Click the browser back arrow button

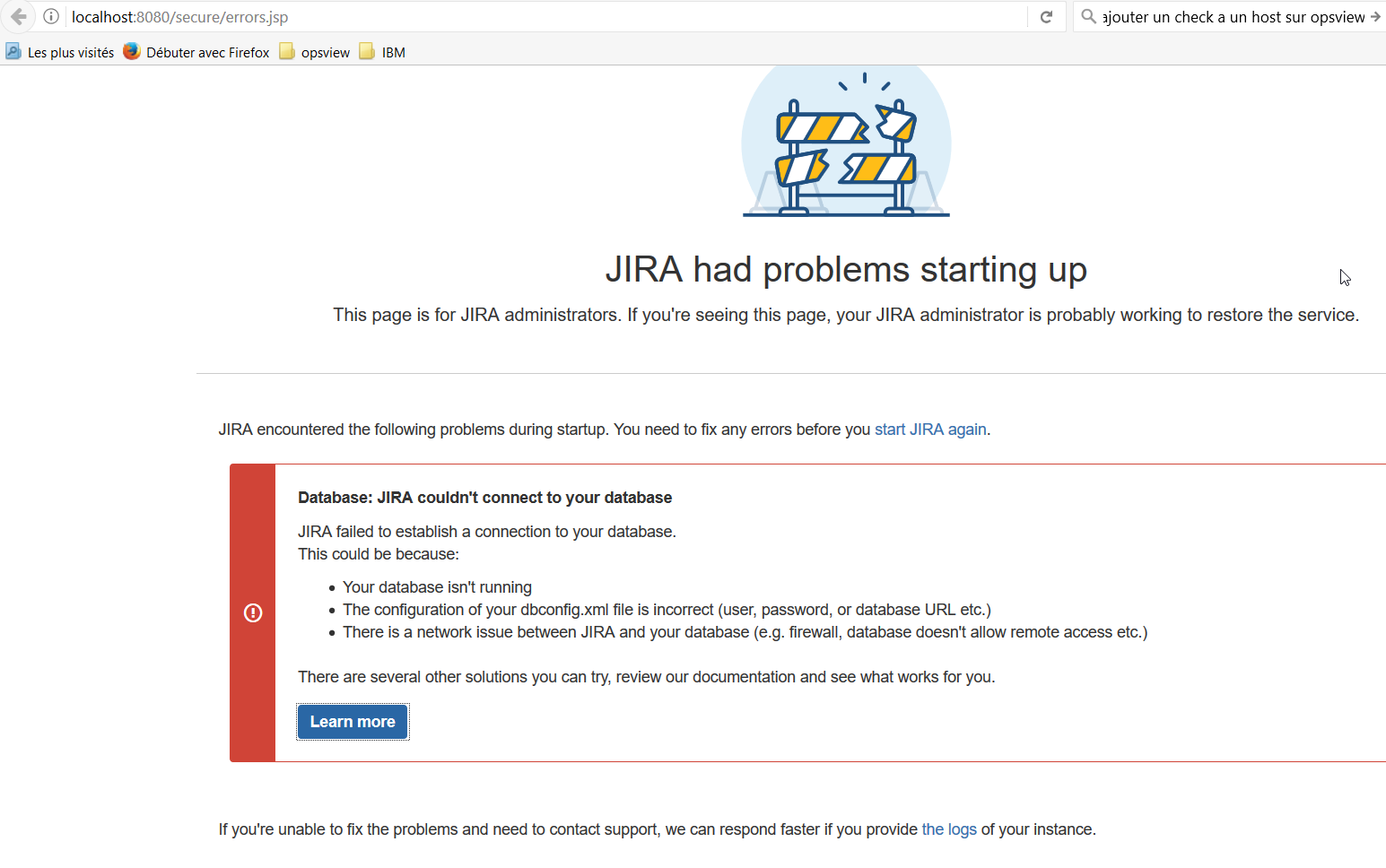18,17
